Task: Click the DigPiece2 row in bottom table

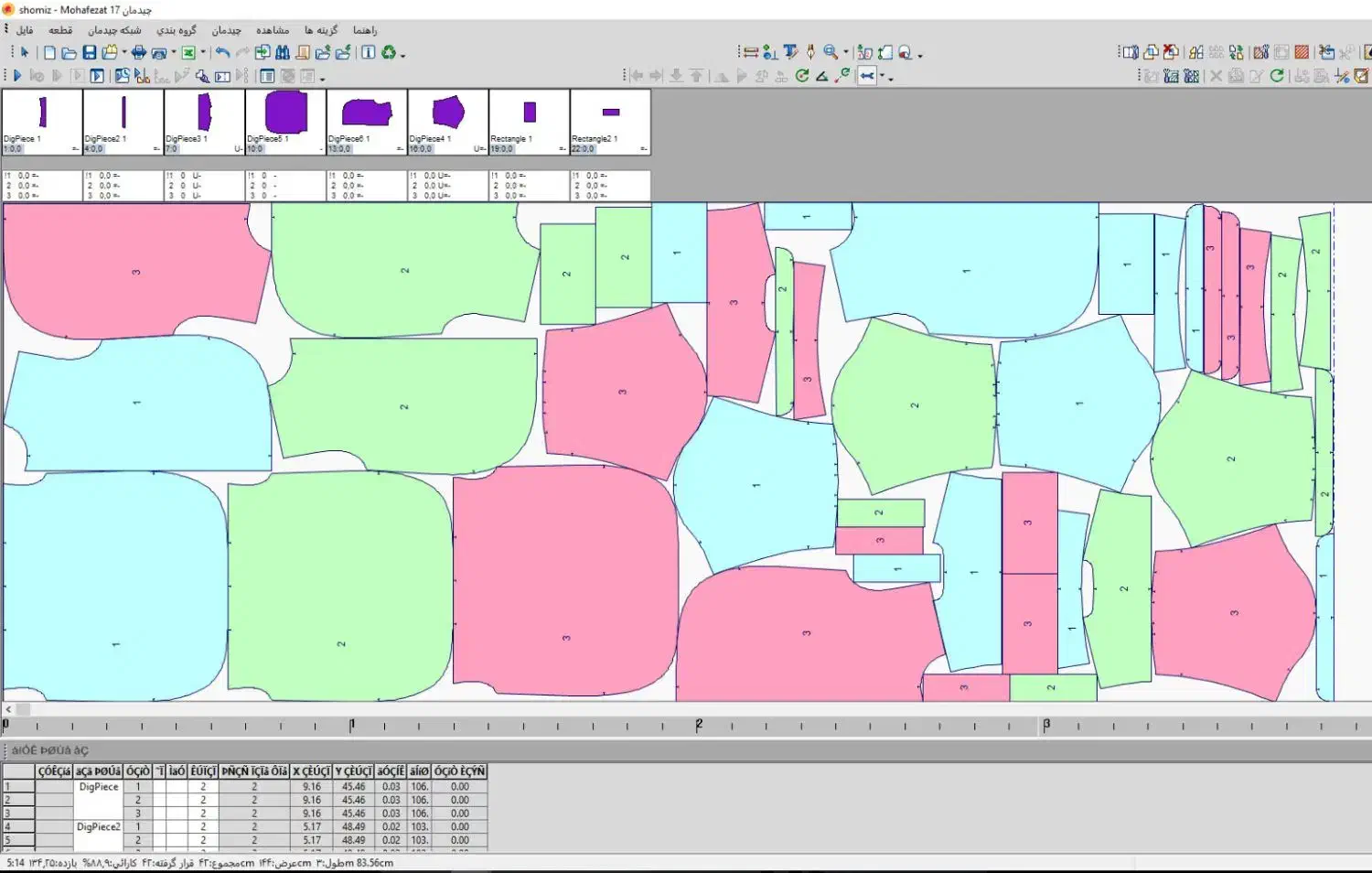Action: point(98,826)
